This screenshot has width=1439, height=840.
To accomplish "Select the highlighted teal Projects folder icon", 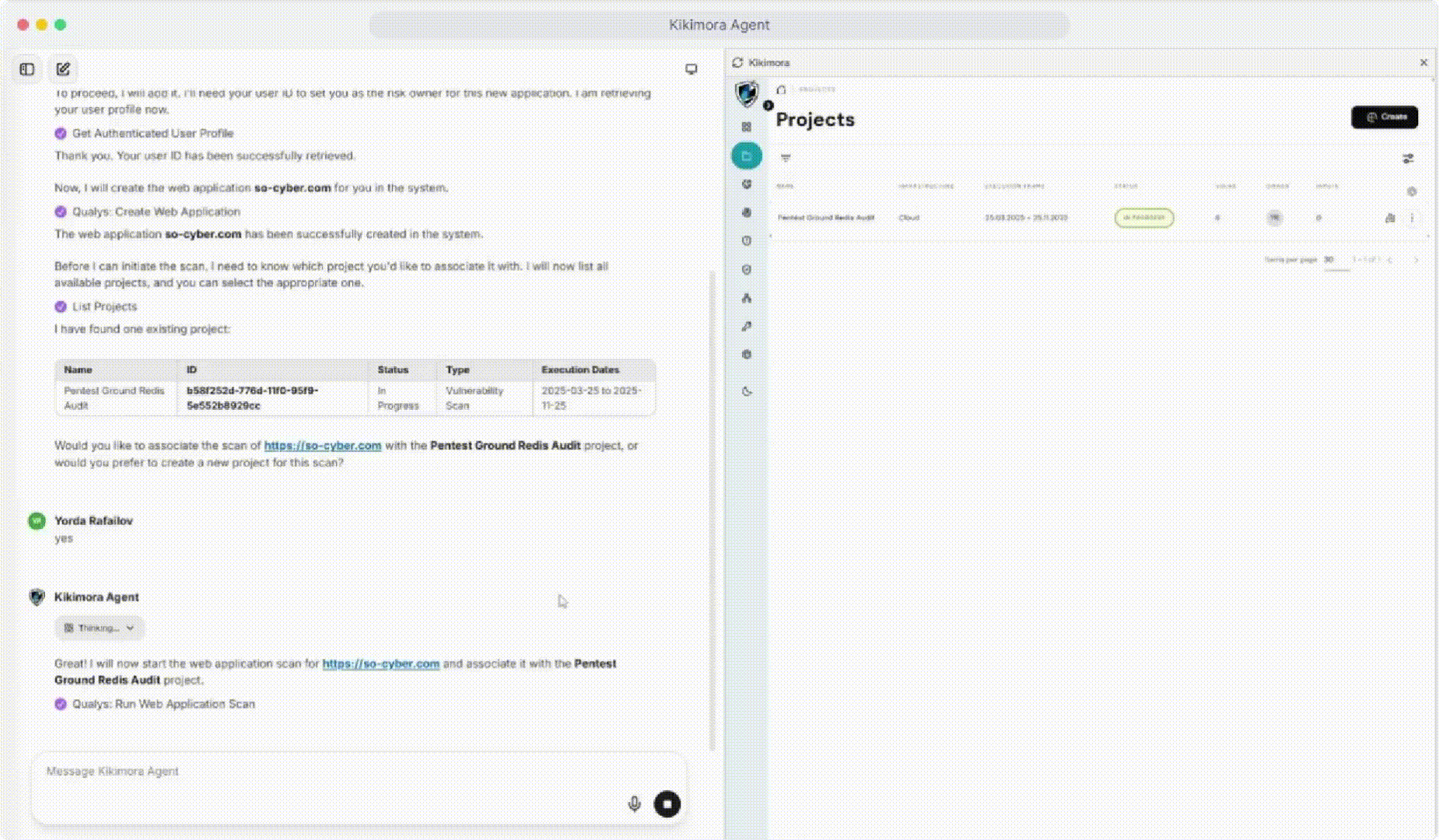I will pyautogui.click(x=747, y=156).
